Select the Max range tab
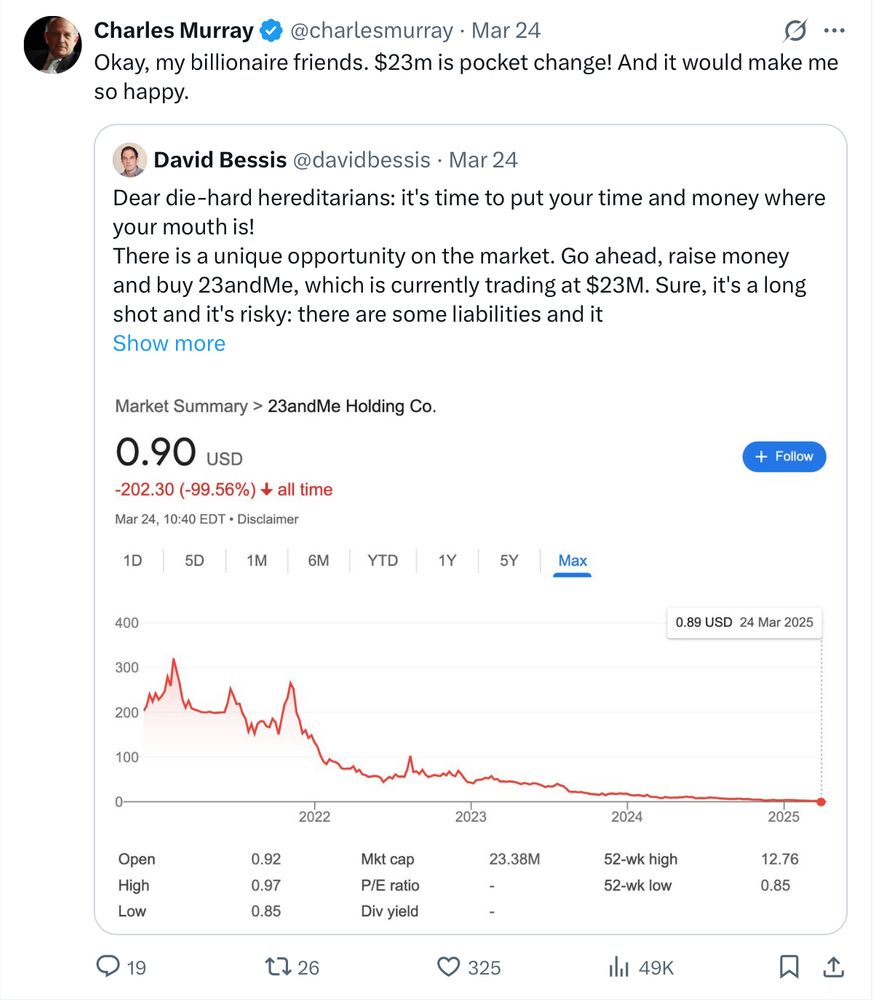 click(572, 560)
